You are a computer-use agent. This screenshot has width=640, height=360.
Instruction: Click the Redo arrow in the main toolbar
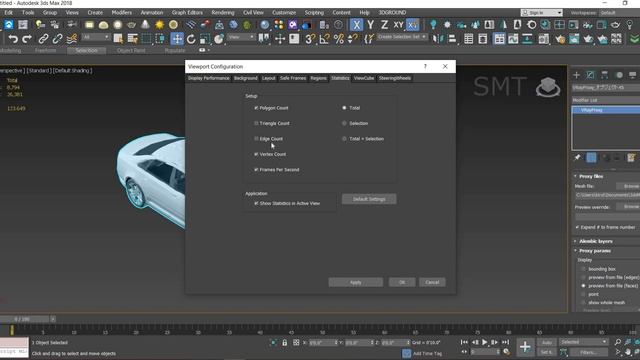coord(27,39)
